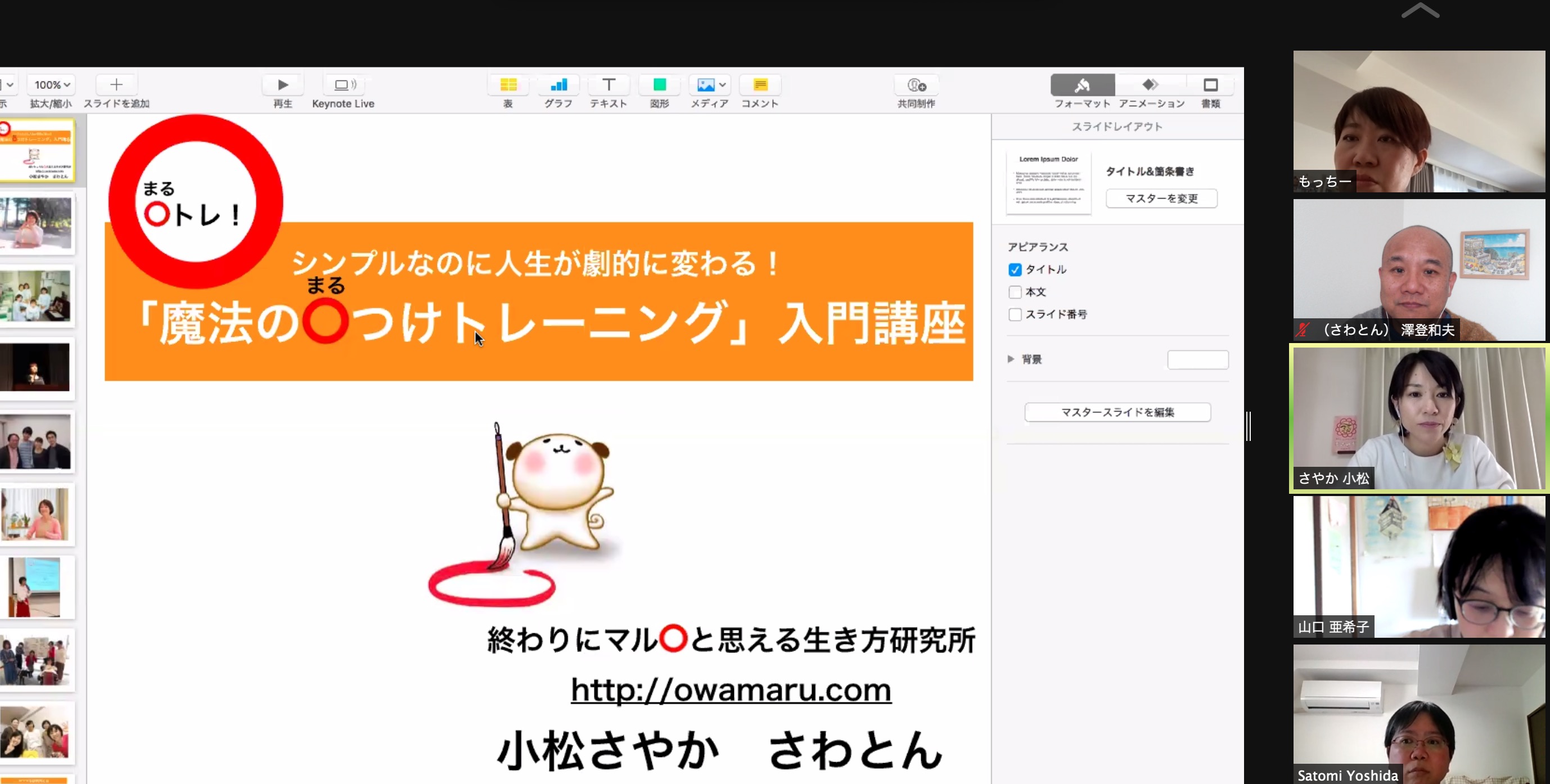Select Satomi Yoshida video tile
1550x784 pixels.
(1419, 715)
